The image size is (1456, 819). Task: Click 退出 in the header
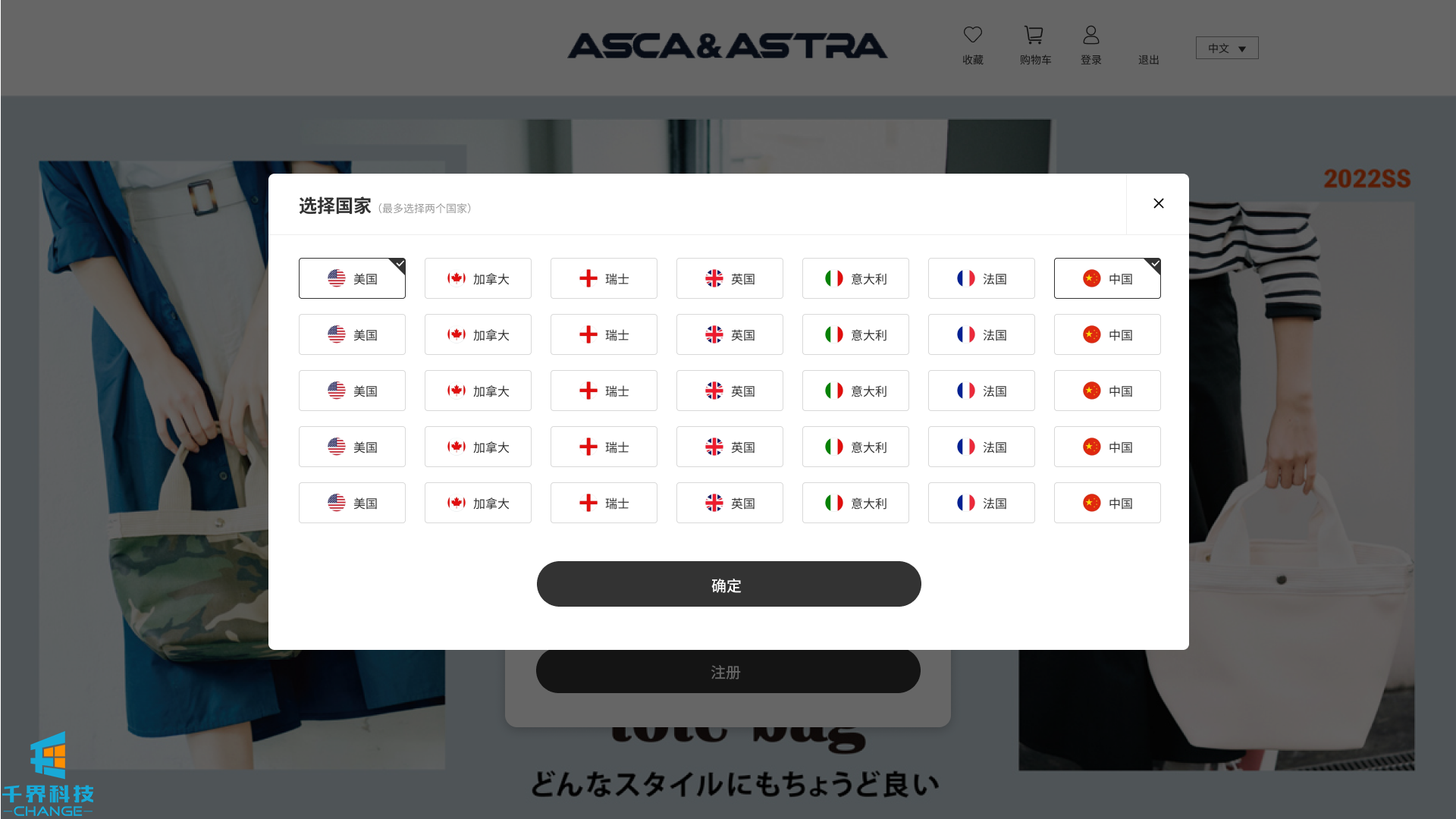pos(1148,60)
